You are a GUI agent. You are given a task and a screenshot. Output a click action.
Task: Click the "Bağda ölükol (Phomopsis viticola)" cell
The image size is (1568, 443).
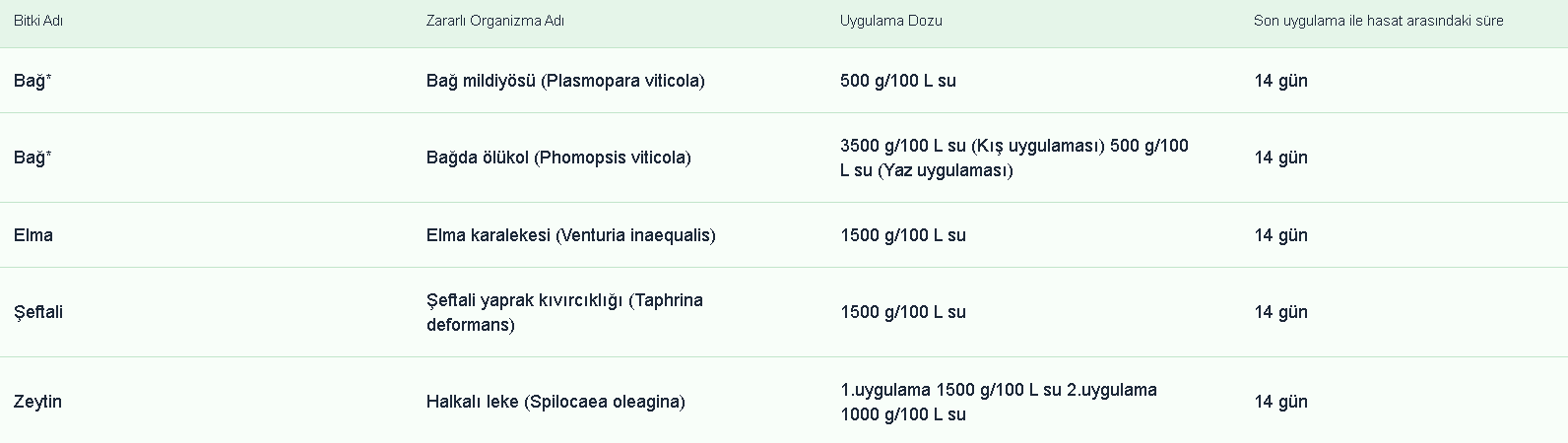558,158
